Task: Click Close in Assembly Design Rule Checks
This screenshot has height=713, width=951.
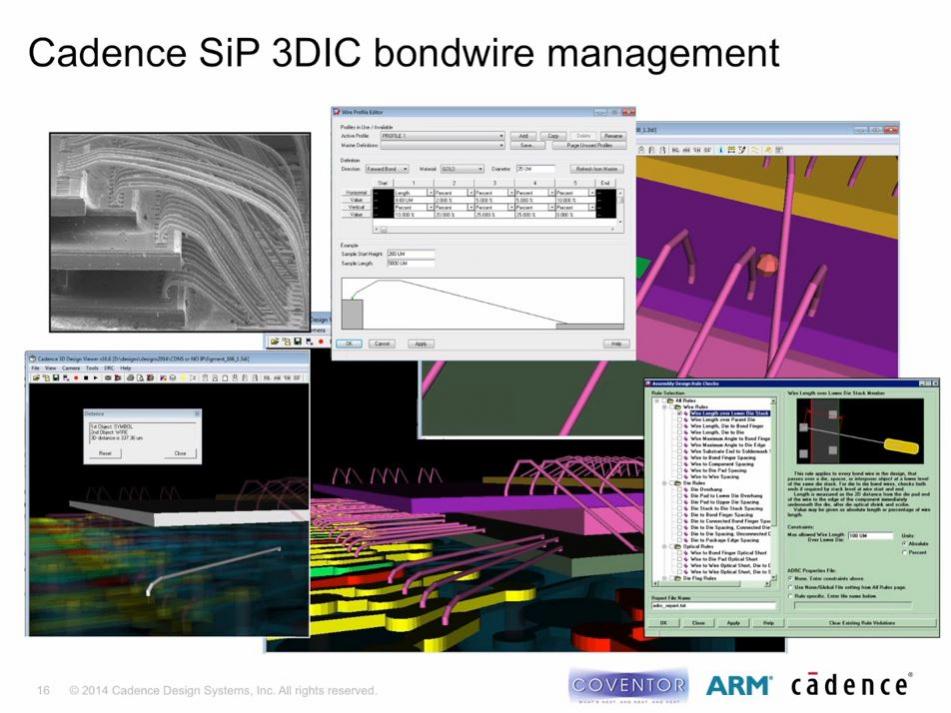Action: 698,623
